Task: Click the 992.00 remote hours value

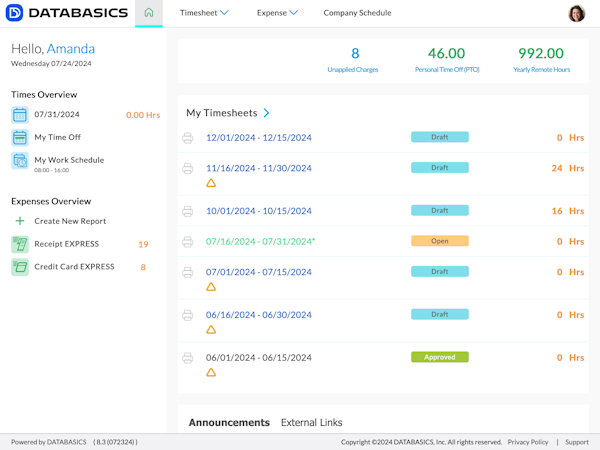Action: click(x=541, y=54)
